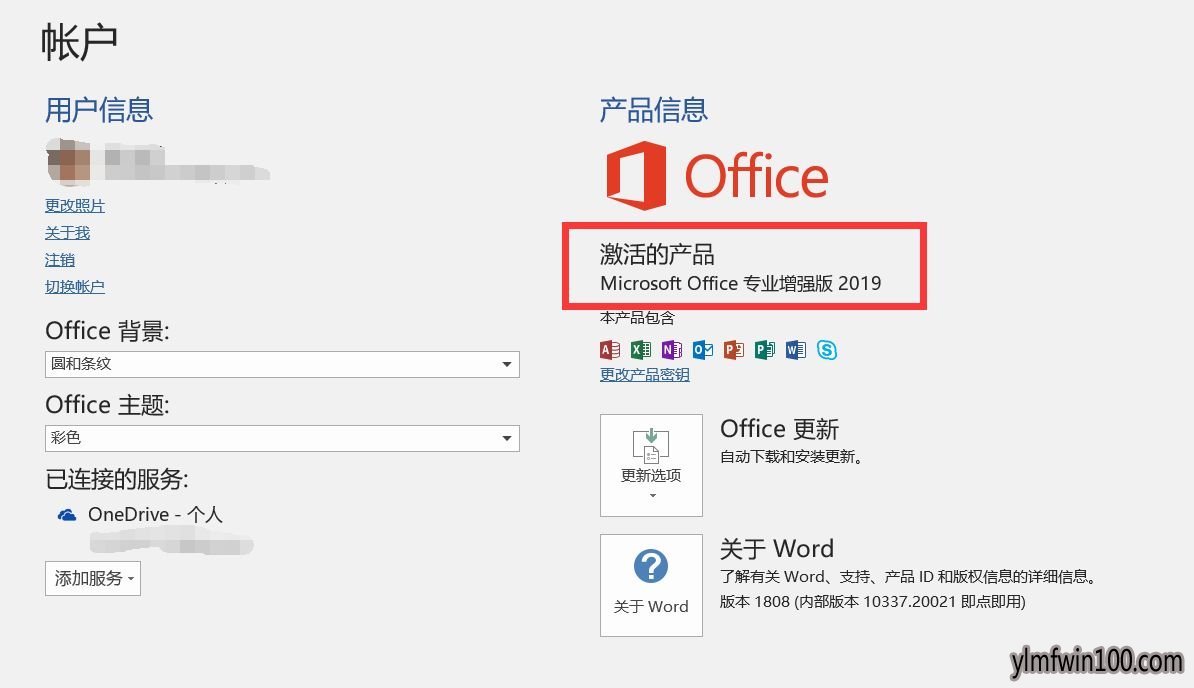
Task: Click the user profile photo
Action: (69, 162)
